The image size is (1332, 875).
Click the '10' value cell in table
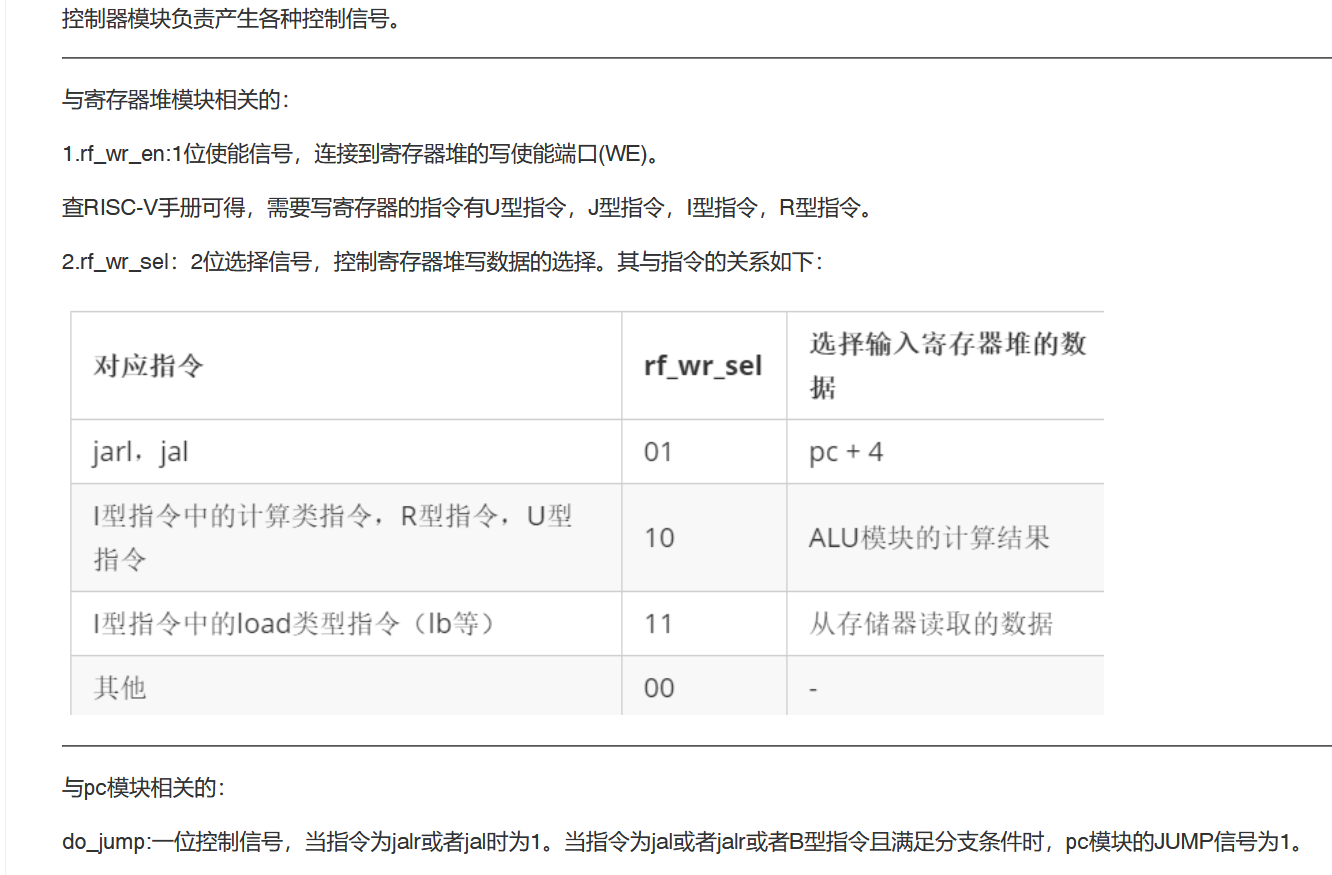click(659, 538)
